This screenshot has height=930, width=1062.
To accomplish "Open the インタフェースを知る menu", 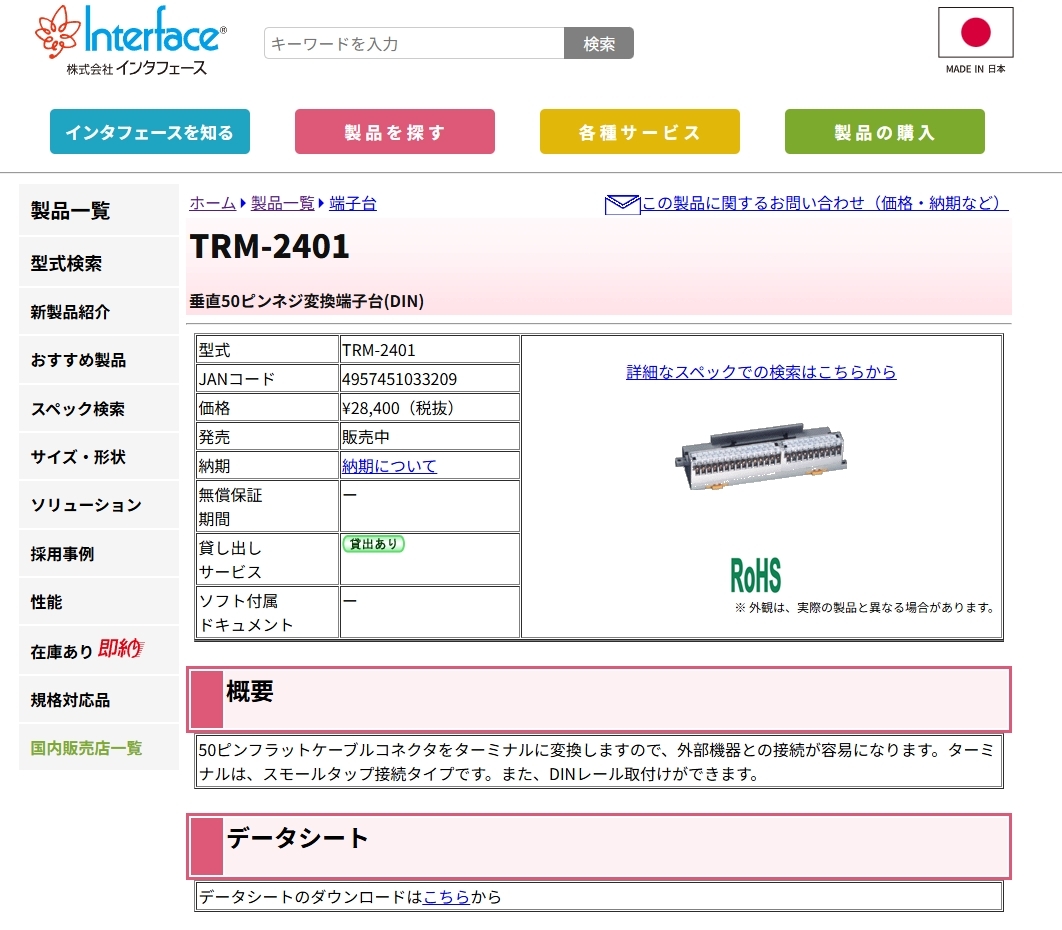I will (x=150, y=131).
